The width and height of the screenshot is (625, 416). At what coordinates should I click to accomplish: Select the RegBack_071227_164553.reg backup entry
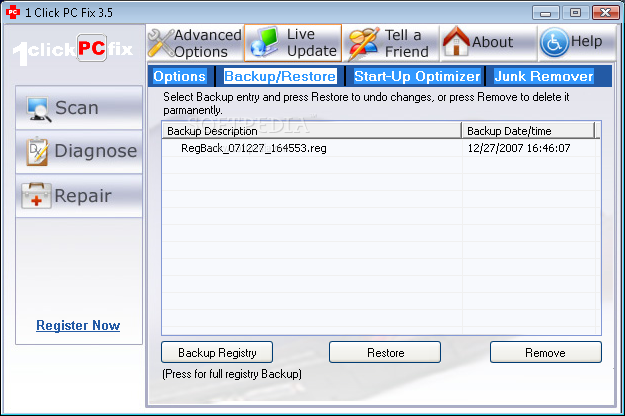[x=254, y=148]
